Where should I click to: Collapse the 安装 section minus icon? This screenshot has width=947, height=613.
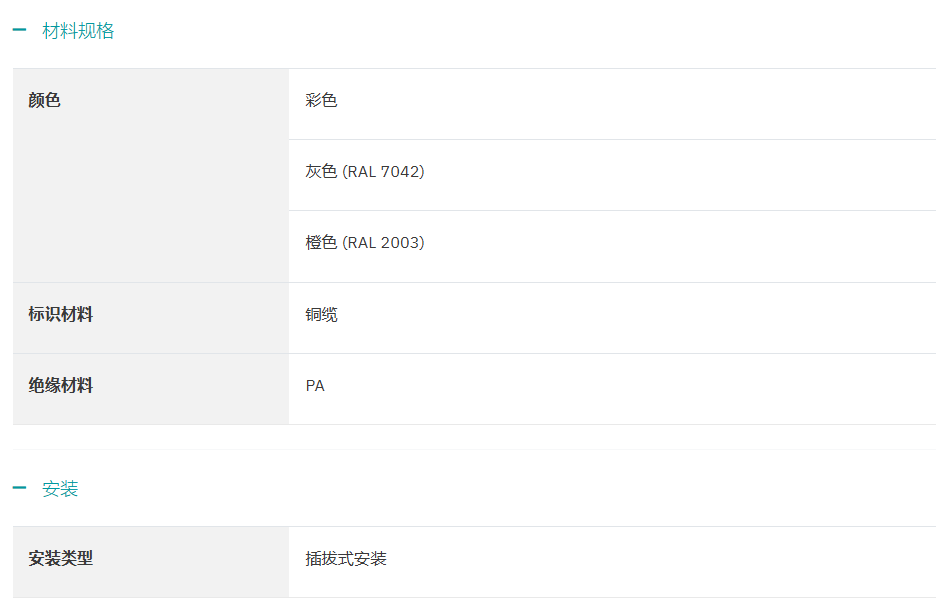coord(19,489)
